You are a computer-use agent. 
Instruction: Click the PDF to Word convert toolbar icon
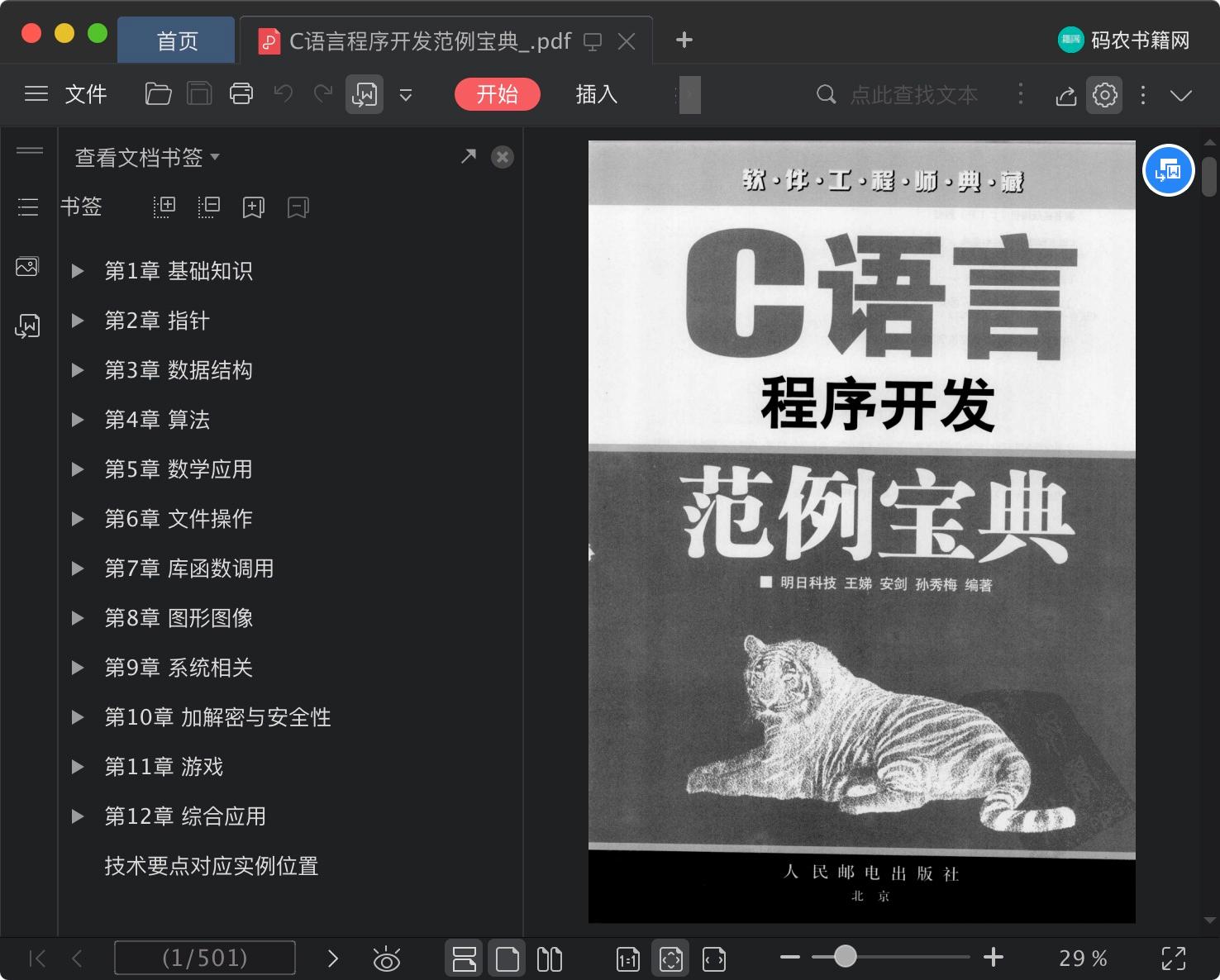point(365,94)
